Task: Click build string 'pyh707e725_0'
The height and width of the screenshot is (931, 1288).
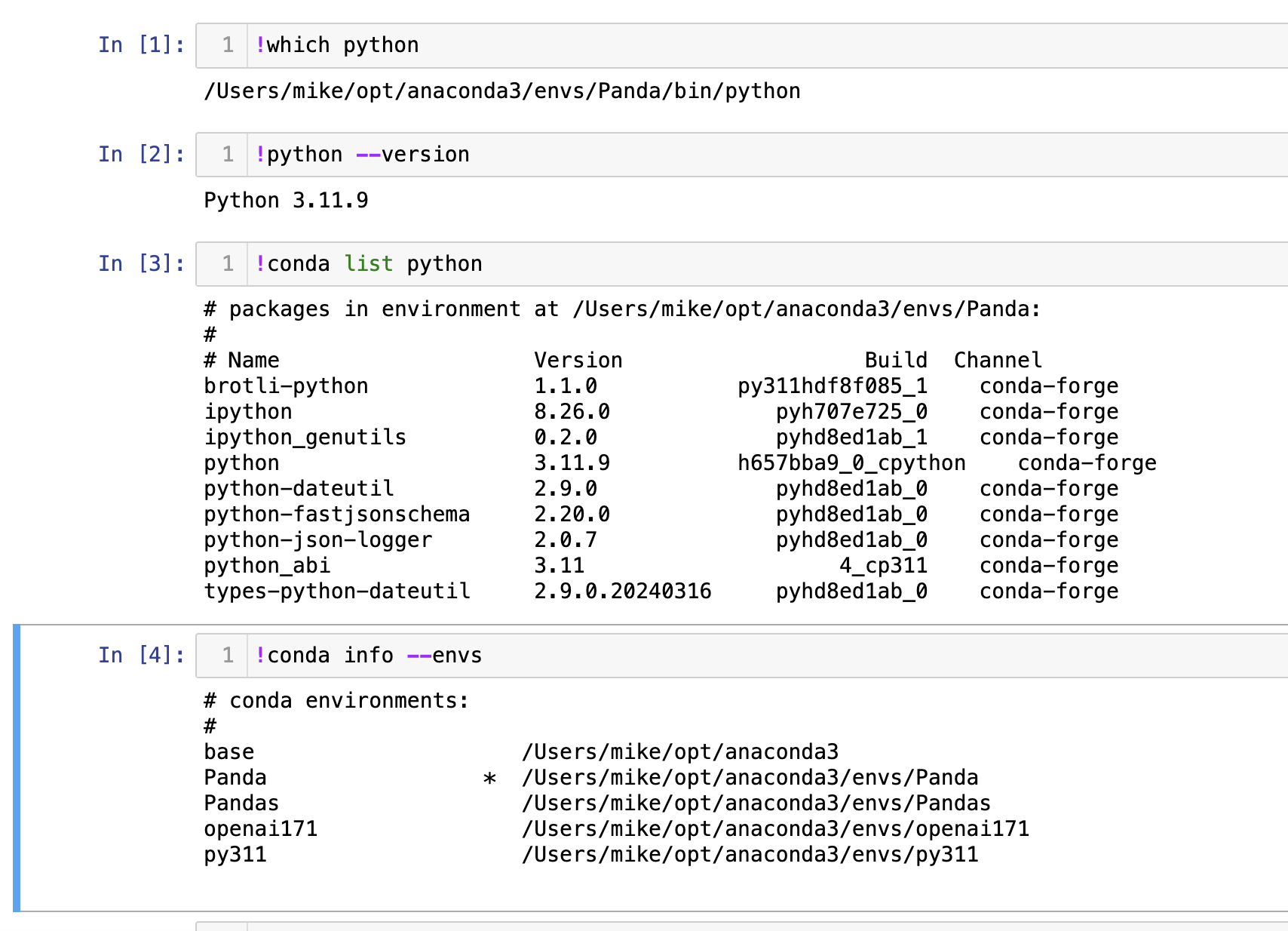Action: point(851,412)
